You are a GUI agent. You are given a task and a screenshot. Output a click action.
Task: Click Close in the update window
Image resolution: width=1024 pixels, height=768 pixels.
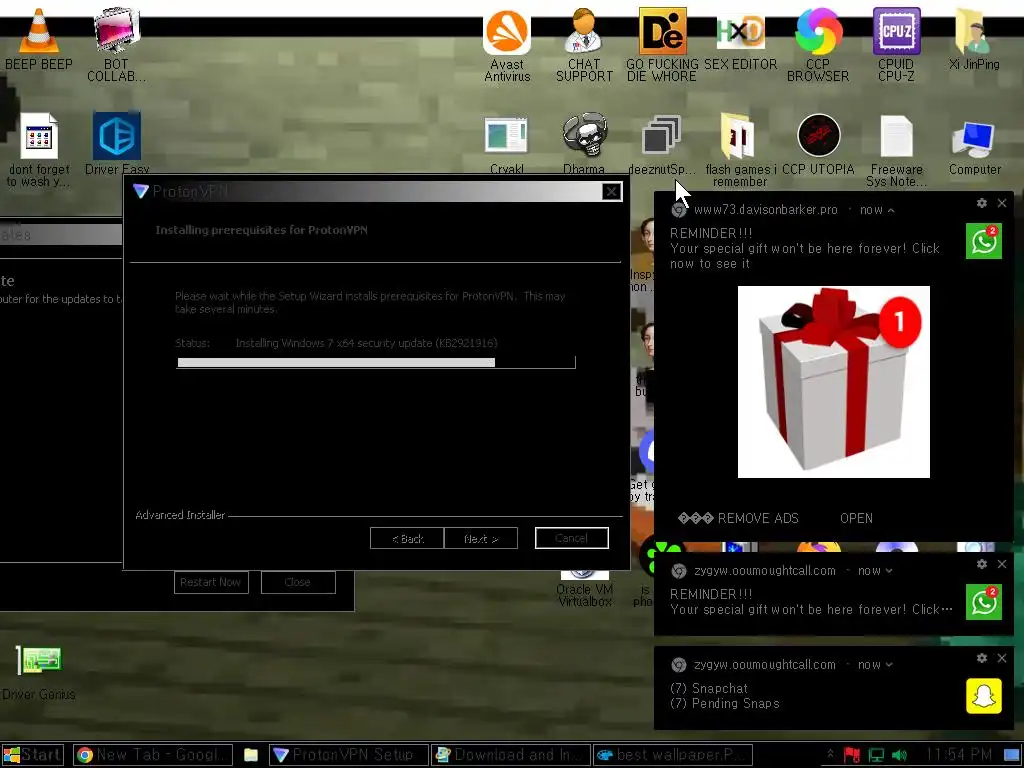pyautogui.click(x=298, y=582)
